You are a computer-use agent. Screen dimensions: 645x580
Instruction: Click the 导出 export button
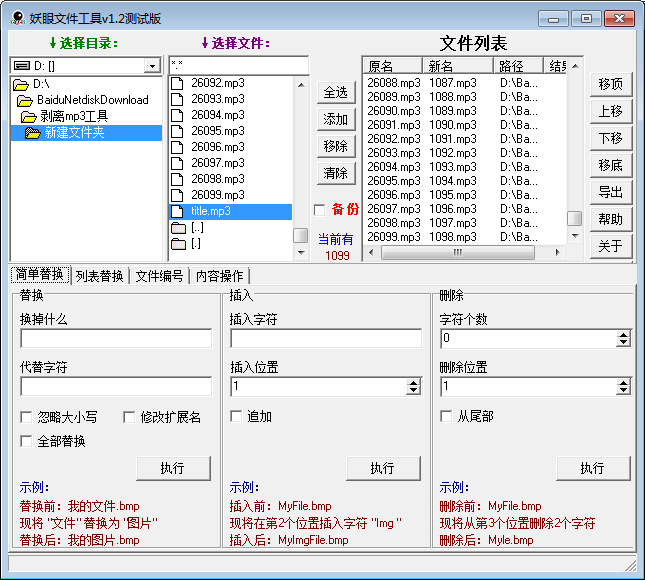click(611, 193)
